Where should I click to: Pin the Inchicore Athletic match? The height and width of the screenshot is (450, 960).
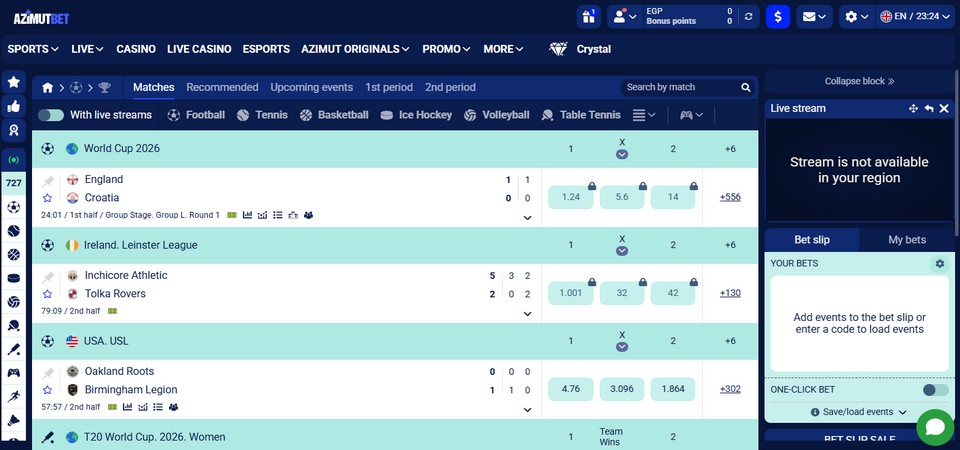[48, 276]
